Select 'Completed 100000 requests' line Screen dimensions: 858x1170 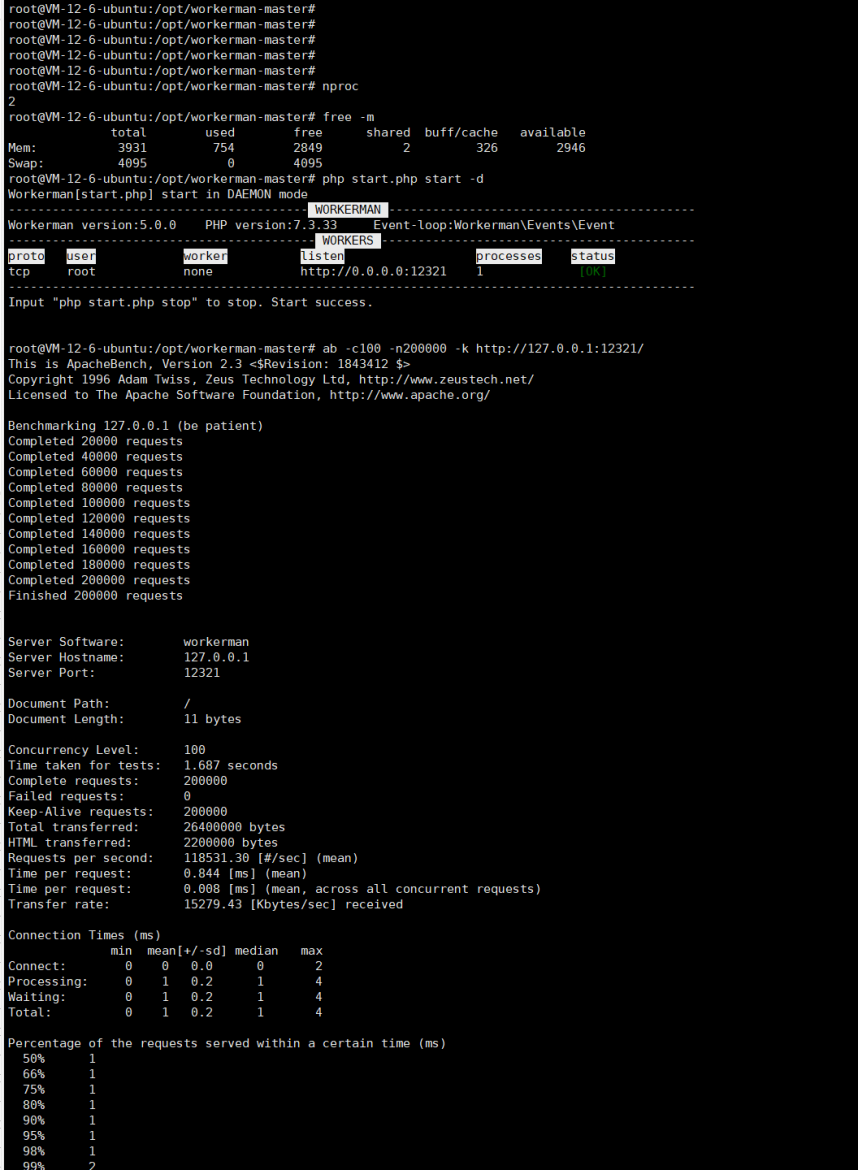(99, 503)
